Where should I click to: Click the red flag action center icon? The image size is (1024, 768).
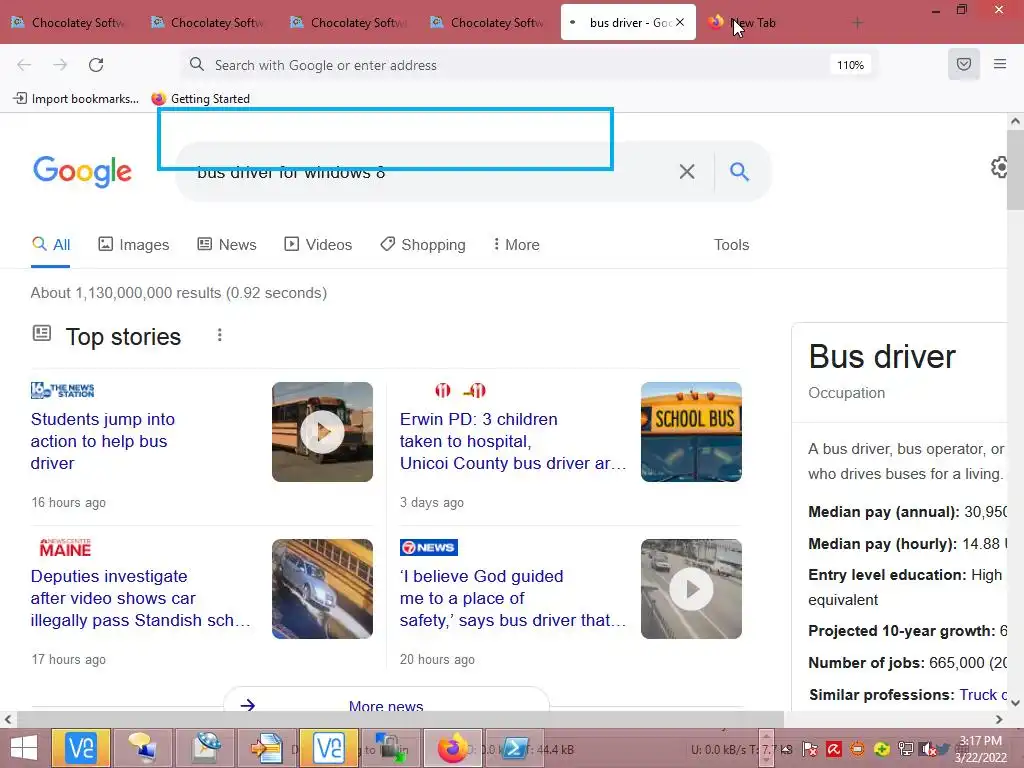pyautogui.click(x=810, y=749)
